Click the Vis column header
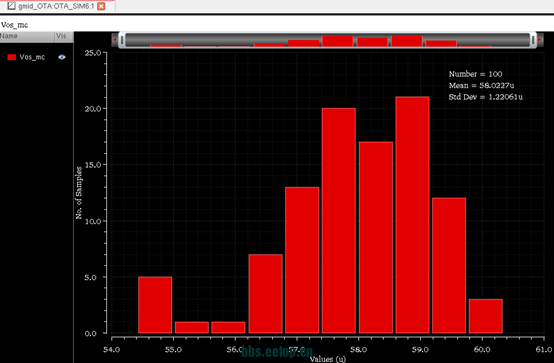Image resolution: width=554 pixels, height=363 pixels. (x=64, y=36)
